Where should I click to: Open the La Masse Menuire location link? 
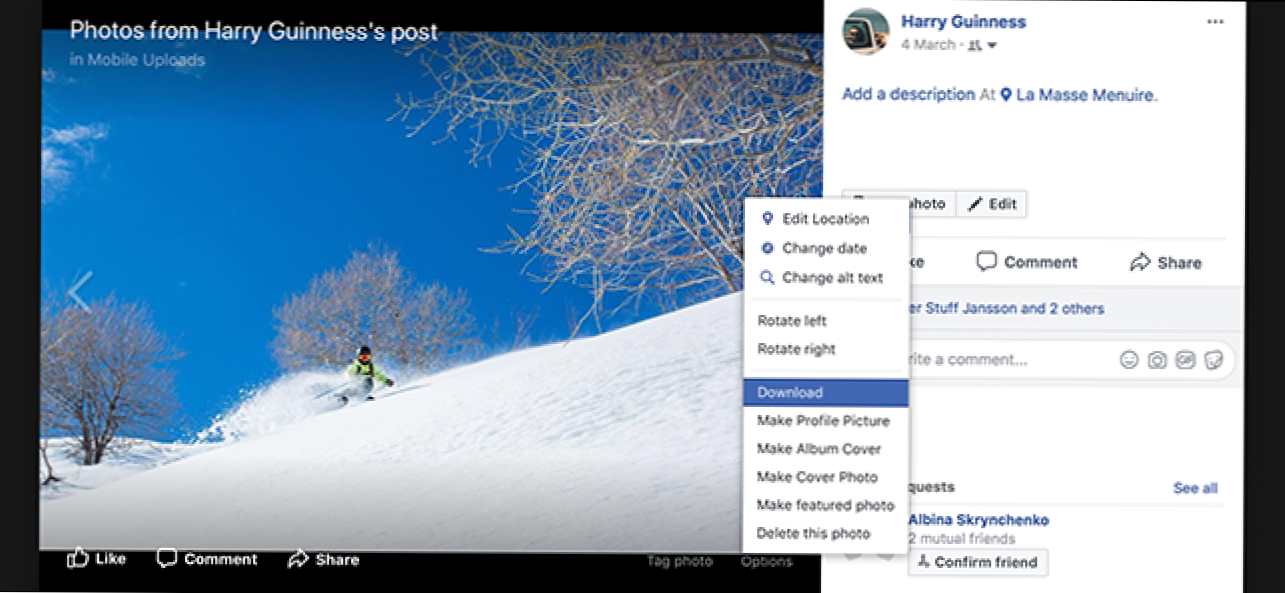coord(1085,95)
